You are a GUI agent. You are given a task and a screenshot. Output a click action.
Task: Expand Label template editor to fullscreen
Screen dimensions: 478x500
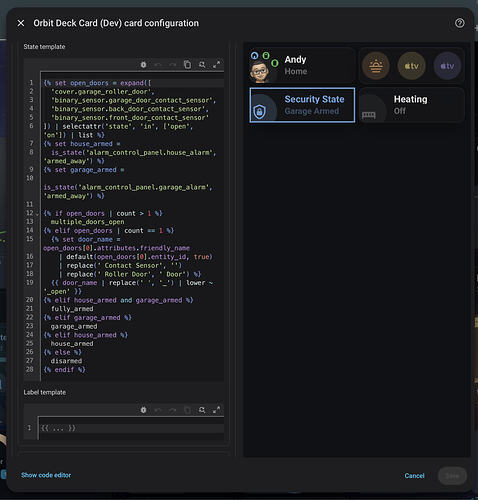(x=216, y=410)
